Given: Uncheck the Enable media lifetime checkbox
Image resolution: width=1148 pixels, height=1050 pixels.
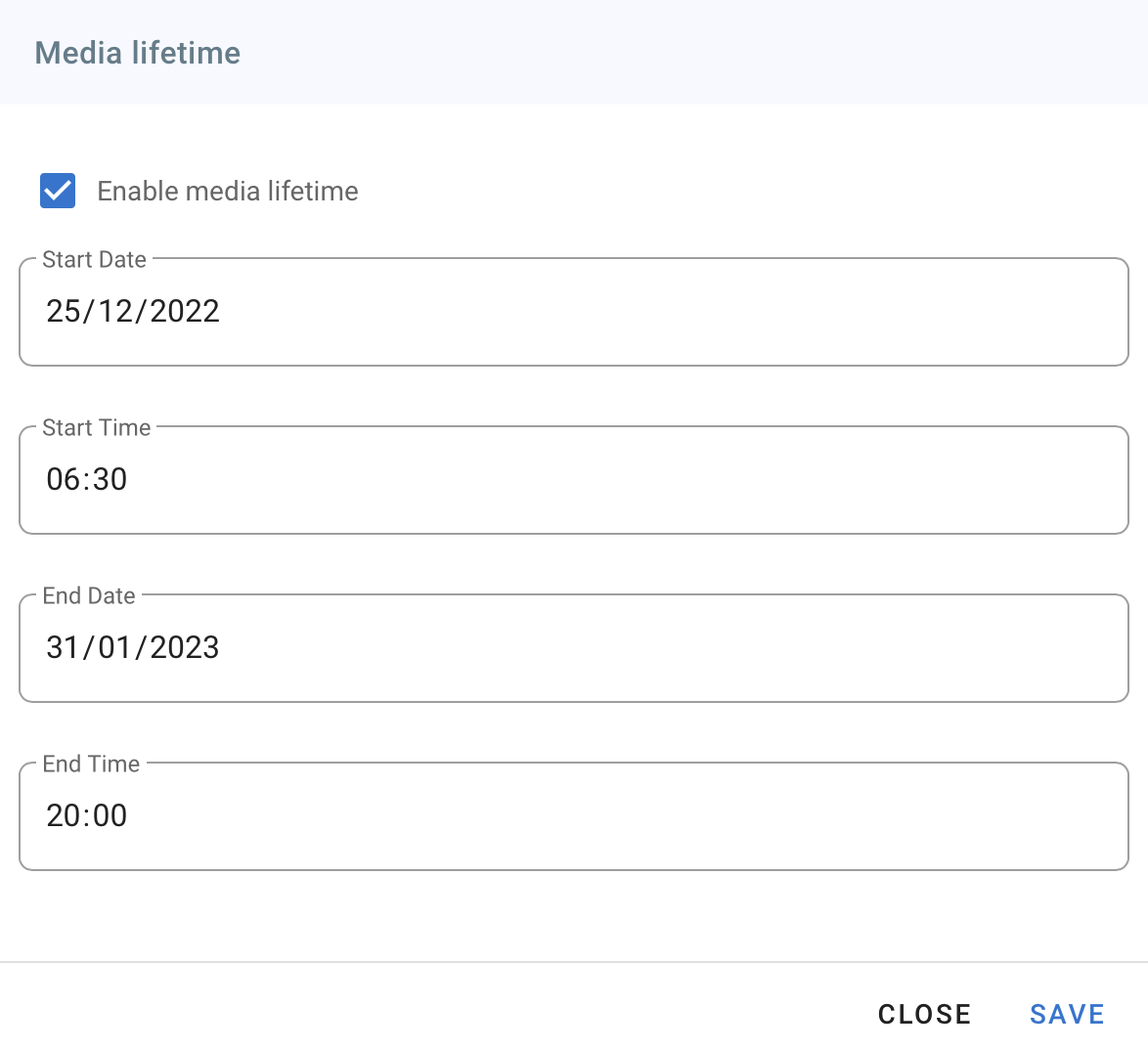Looking at the screenshot, I should (x=58, y=191).
